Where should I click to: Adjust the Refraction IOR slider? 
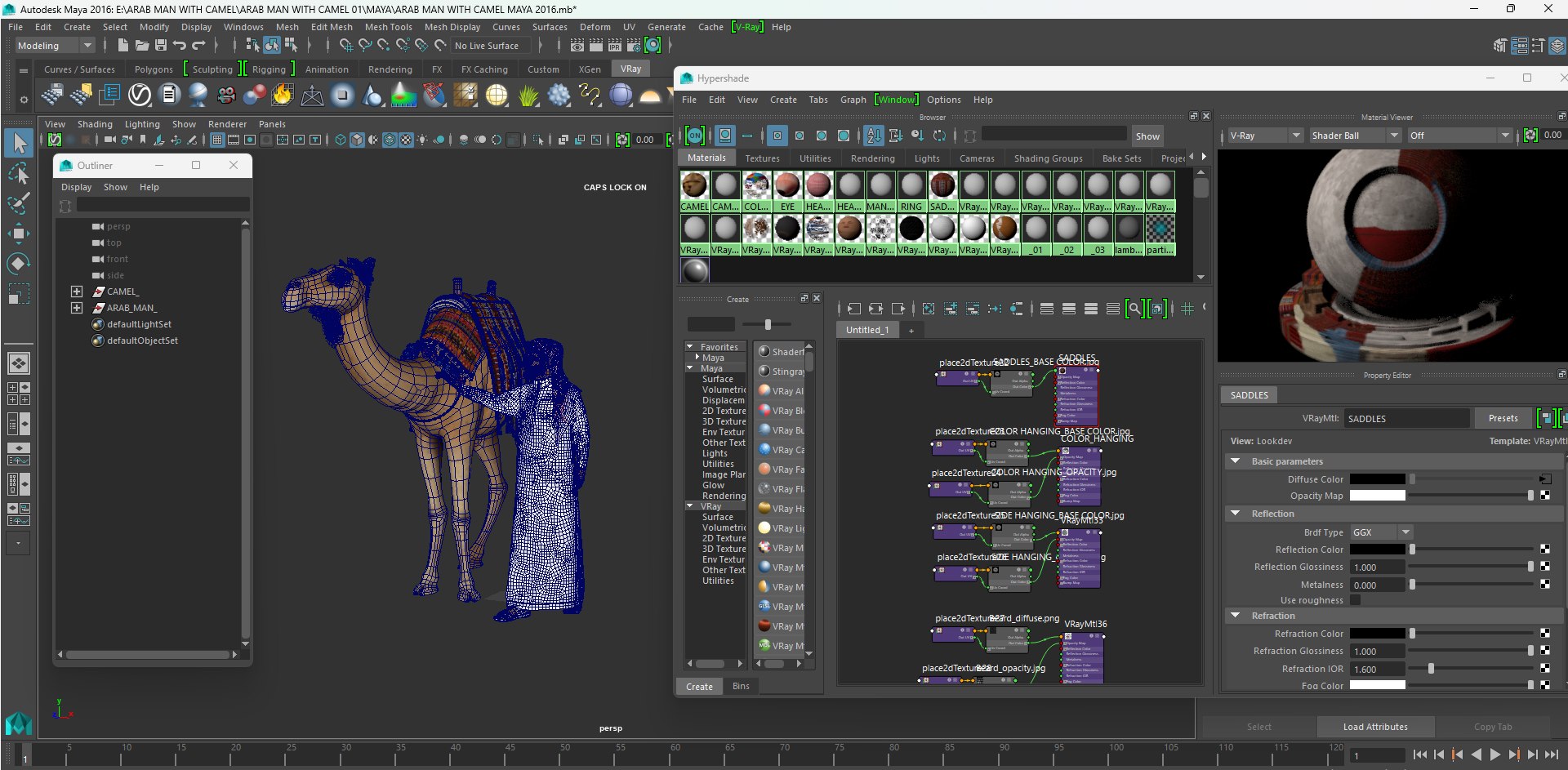1431,669
